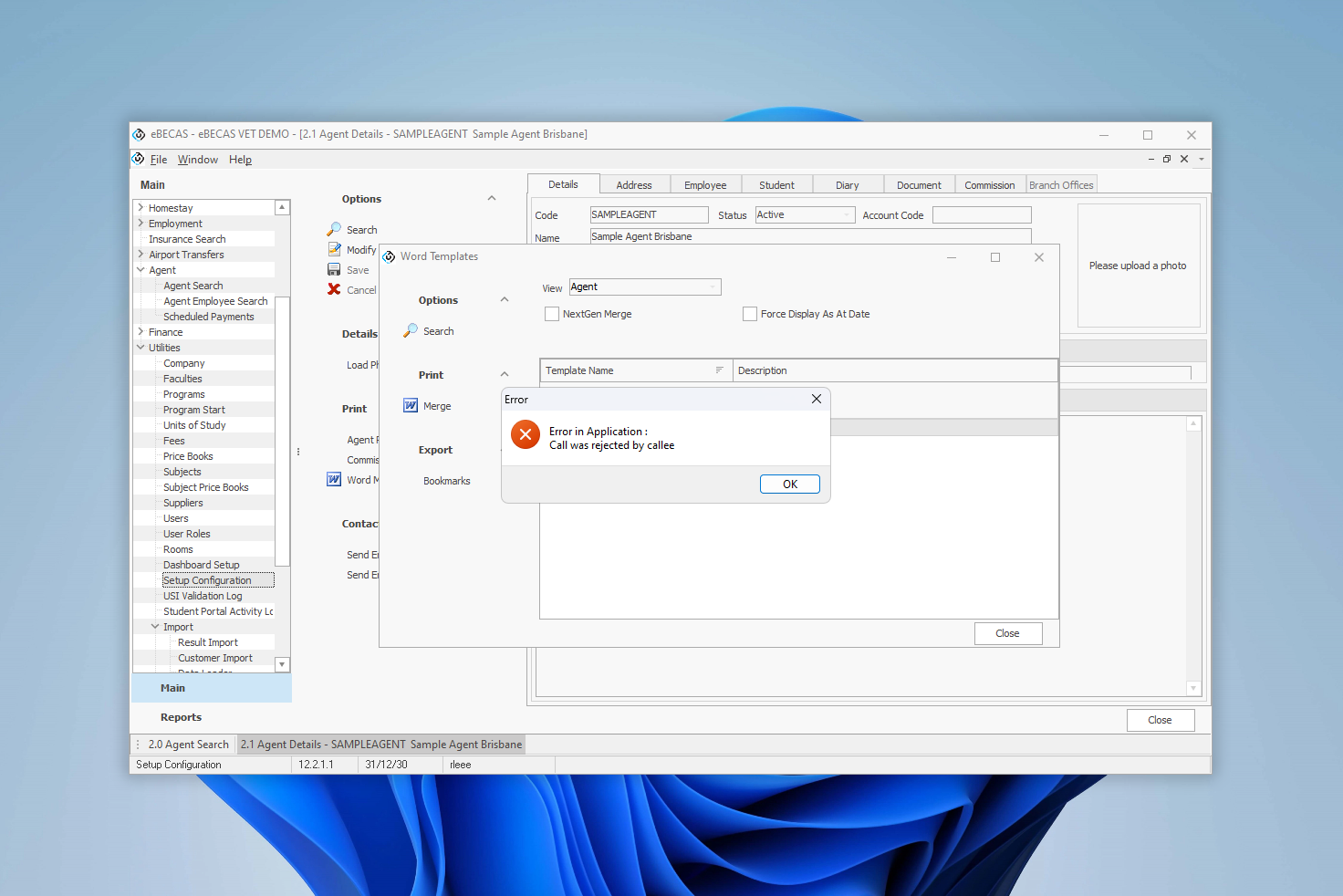The width and height of the screenshot is (1343, 896).
Task: Click the Search magnifier in Agent Details options
Action: [334, 230]
